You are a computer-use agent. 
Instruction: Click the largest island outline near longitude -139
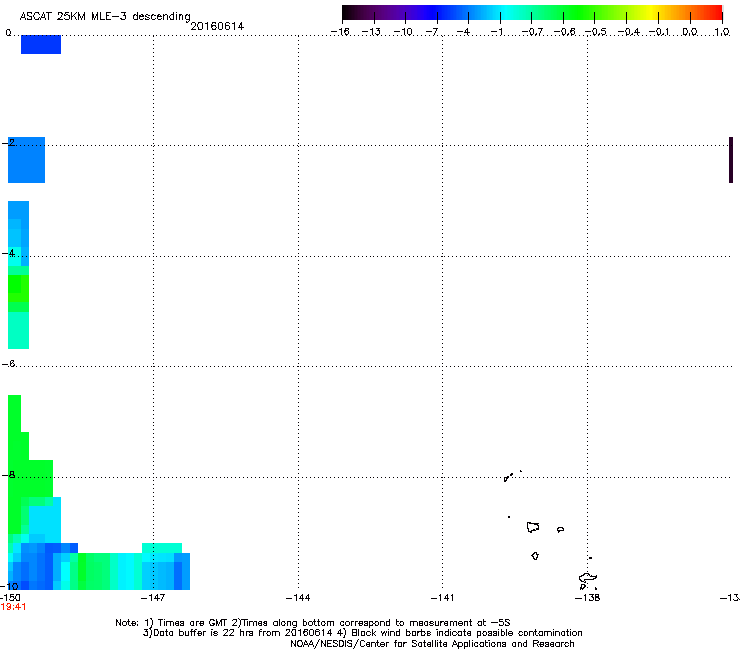point(533,527)
